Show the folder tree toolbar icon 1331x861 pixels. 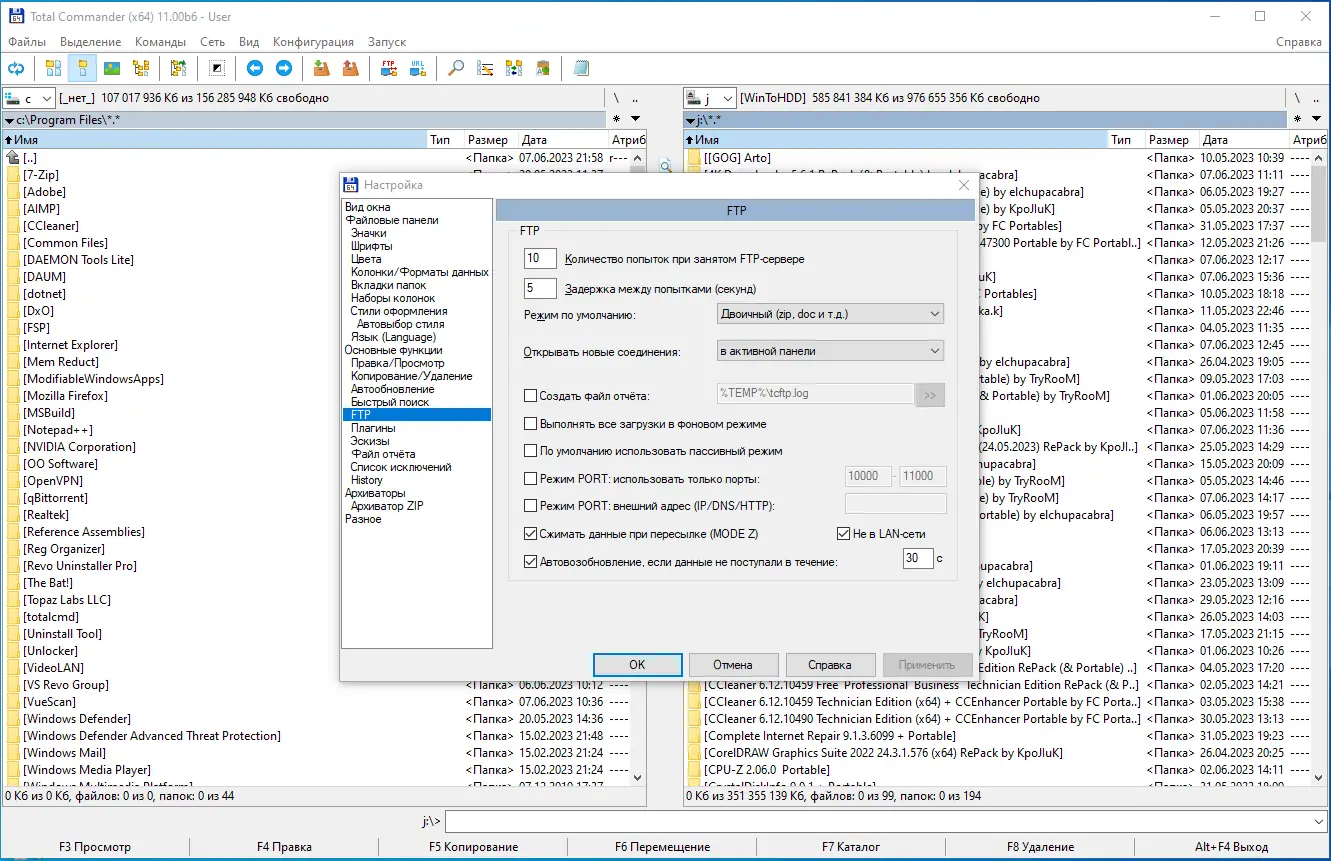(141, 68)
